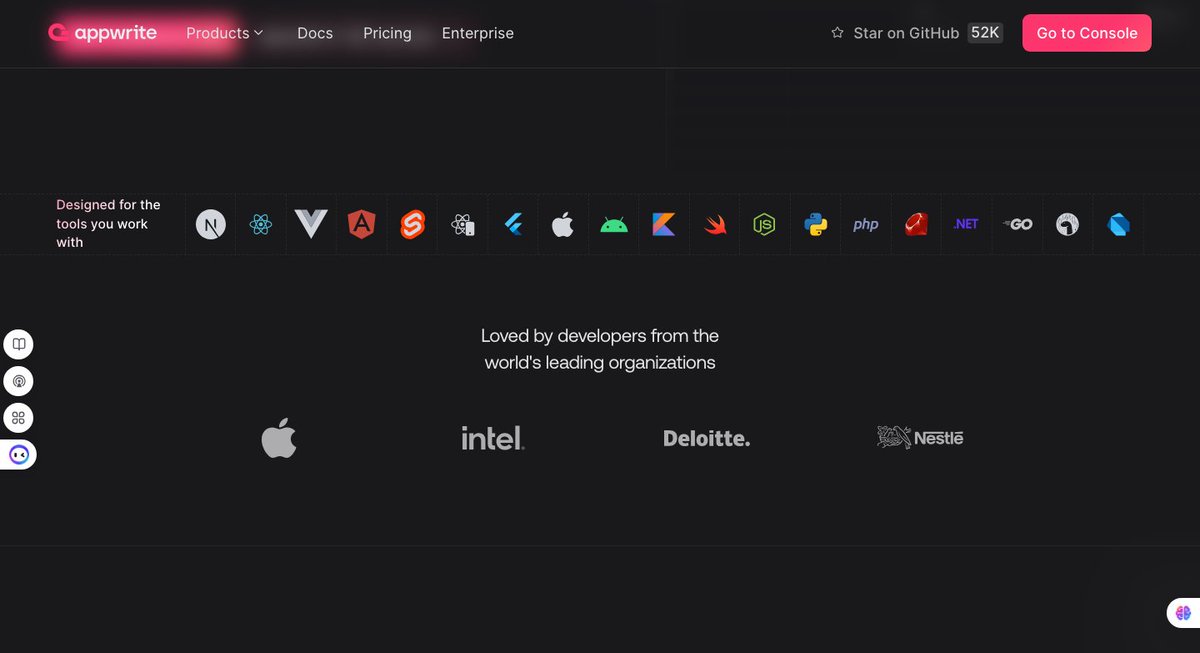Click the 'Designed for the tools you work with' text
Image resolution: width=1200 pixels, height=653 pixels.
[108, 224]
